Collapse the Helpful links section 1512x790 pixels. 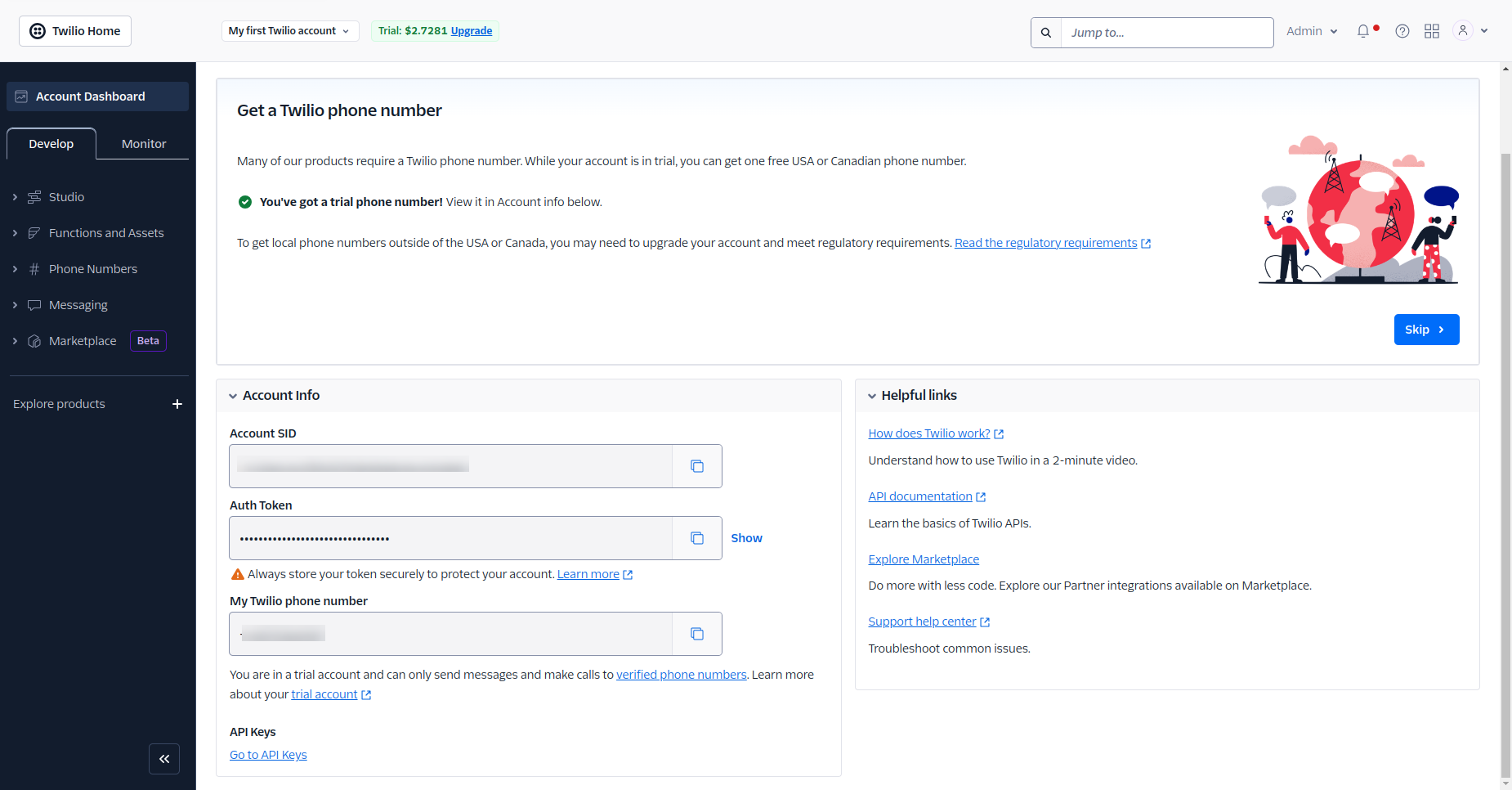(872, 396)
